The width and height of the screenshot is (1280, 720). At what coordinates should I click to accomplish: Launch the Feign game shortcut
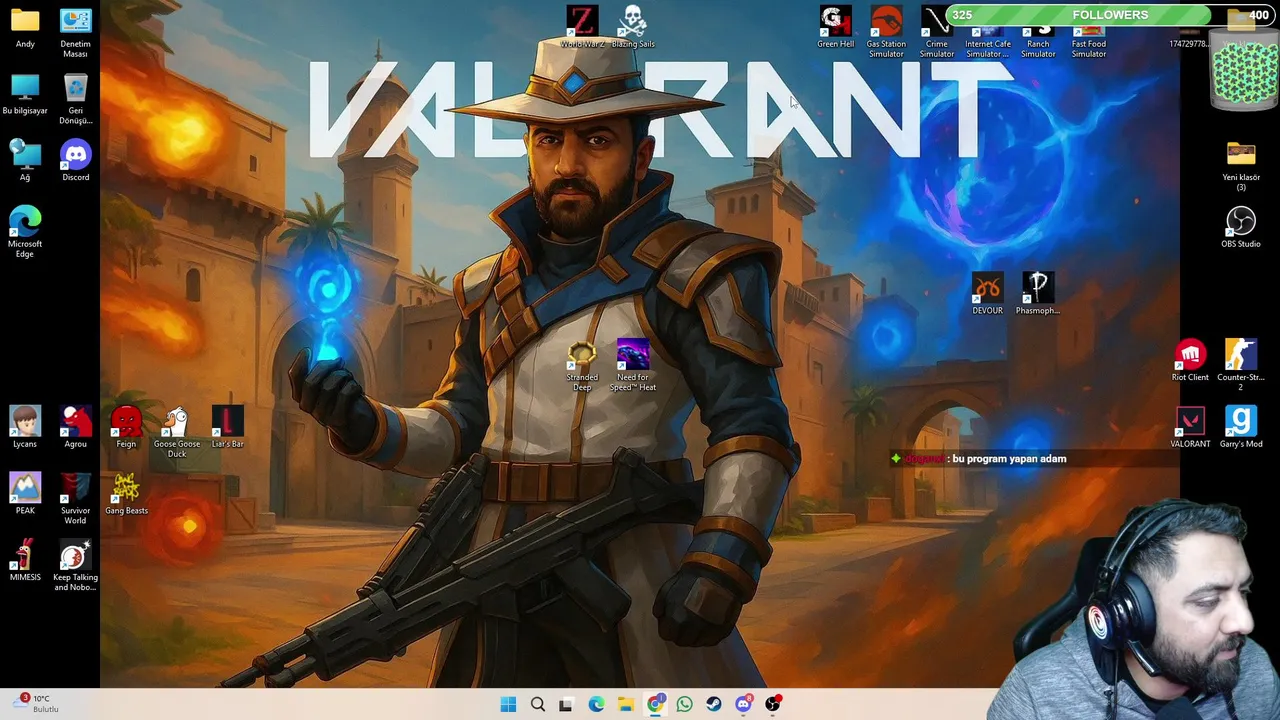[x=126, y=427]
